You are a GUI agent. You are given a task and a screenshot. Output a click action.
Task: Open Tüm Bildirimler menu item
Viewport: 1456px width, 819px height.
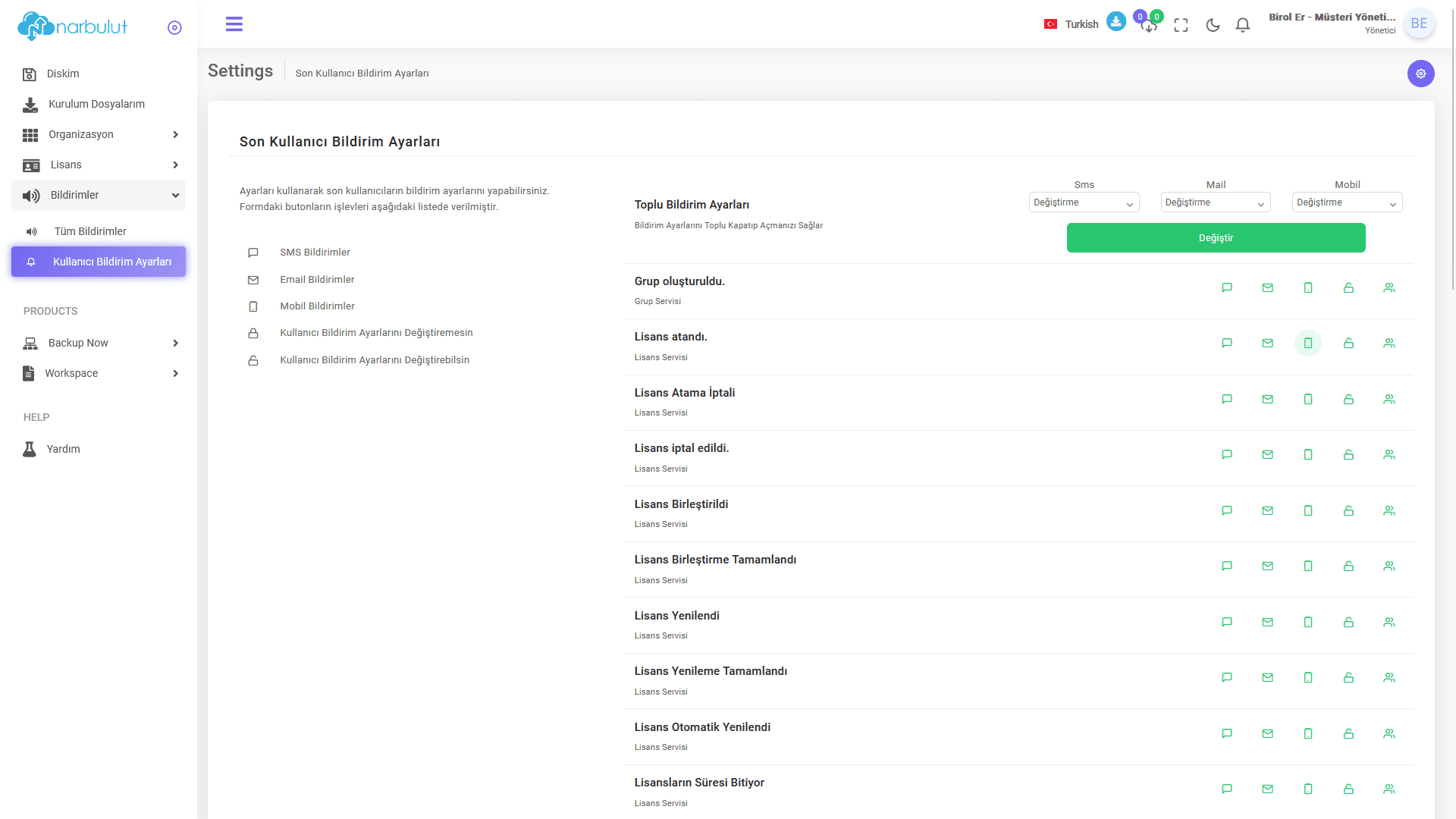[90, 231]
